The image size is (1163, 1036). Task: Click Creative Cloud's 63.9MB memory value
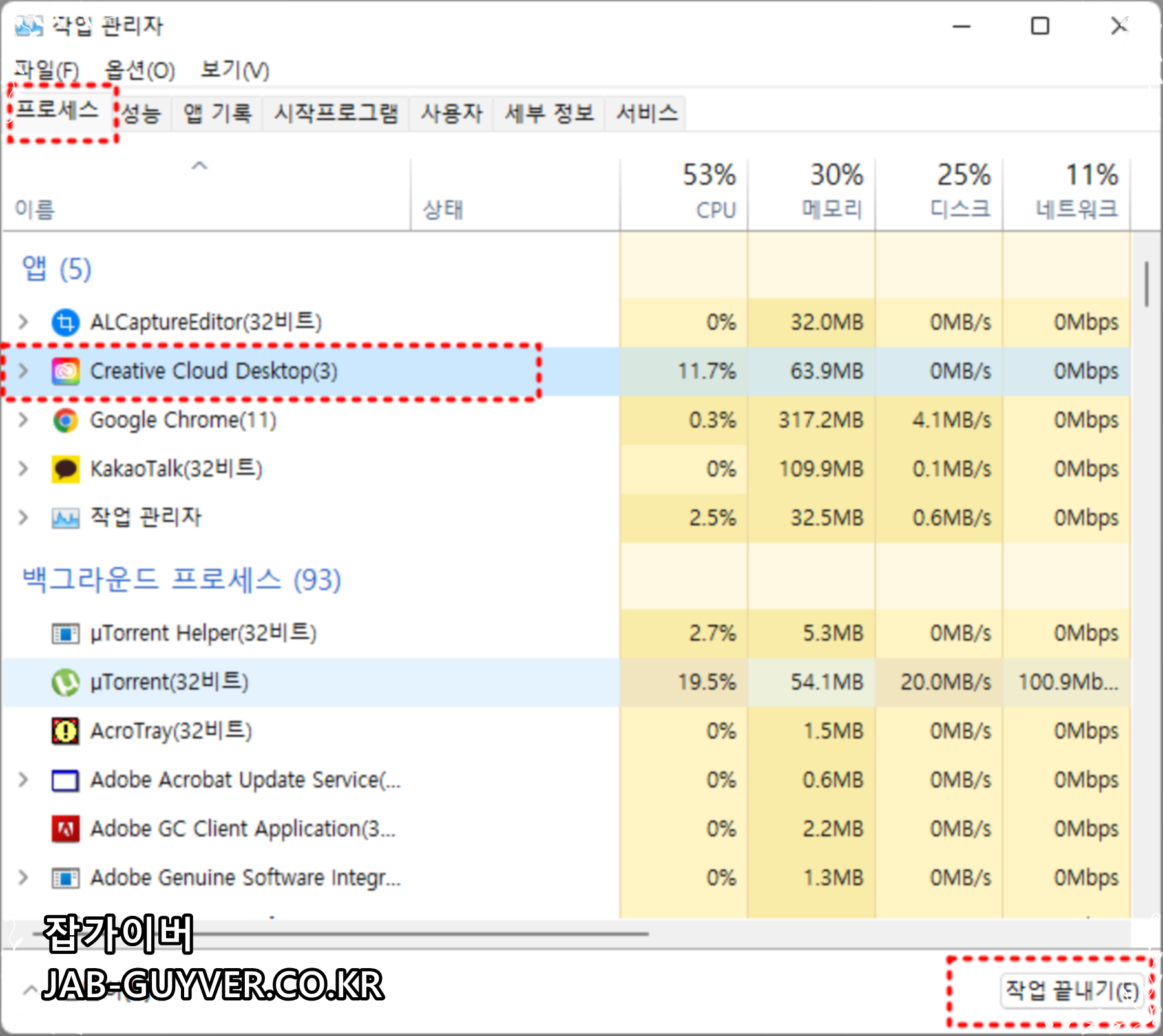tap(827, 371)
